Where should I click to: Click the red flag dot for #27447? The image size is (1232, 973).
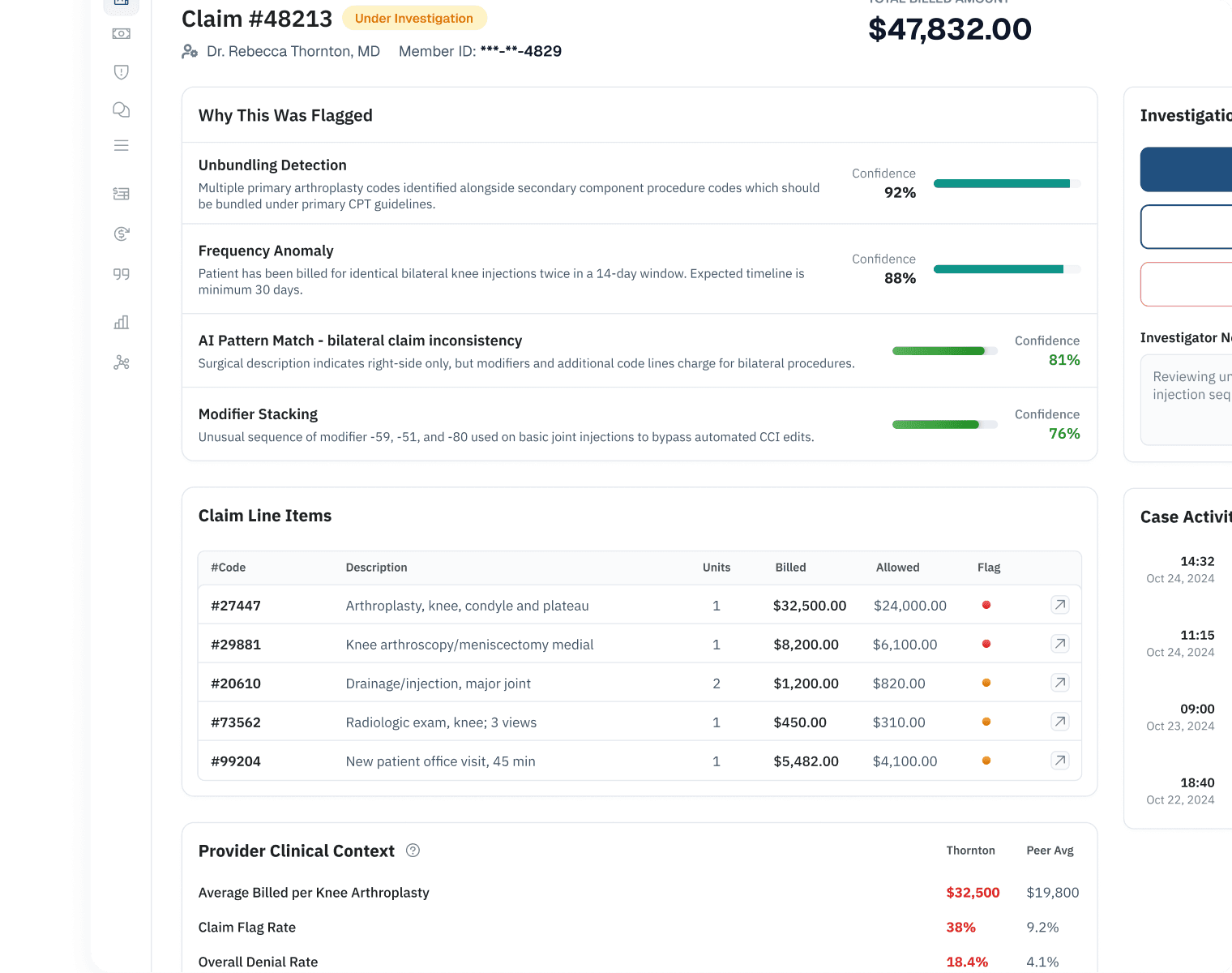[x=986, y=605]
